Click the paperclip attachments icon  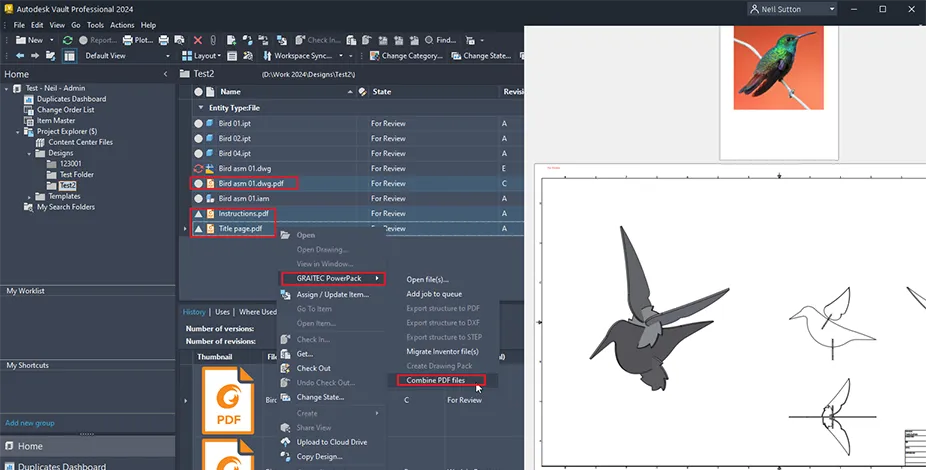(213, 40)
